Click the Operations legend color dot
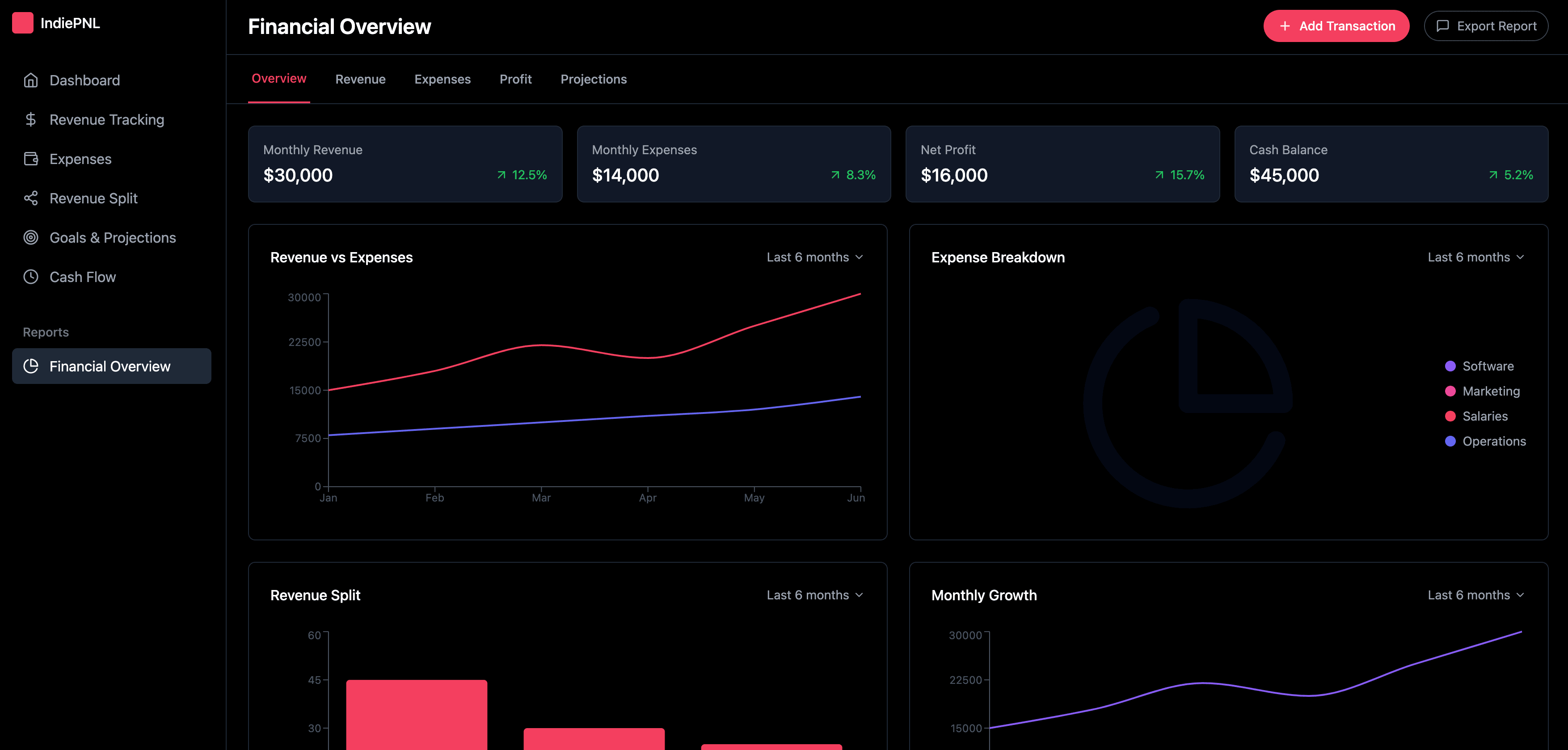The height and width of the screenshot is (750, 1568). [x=1450, y=441]
